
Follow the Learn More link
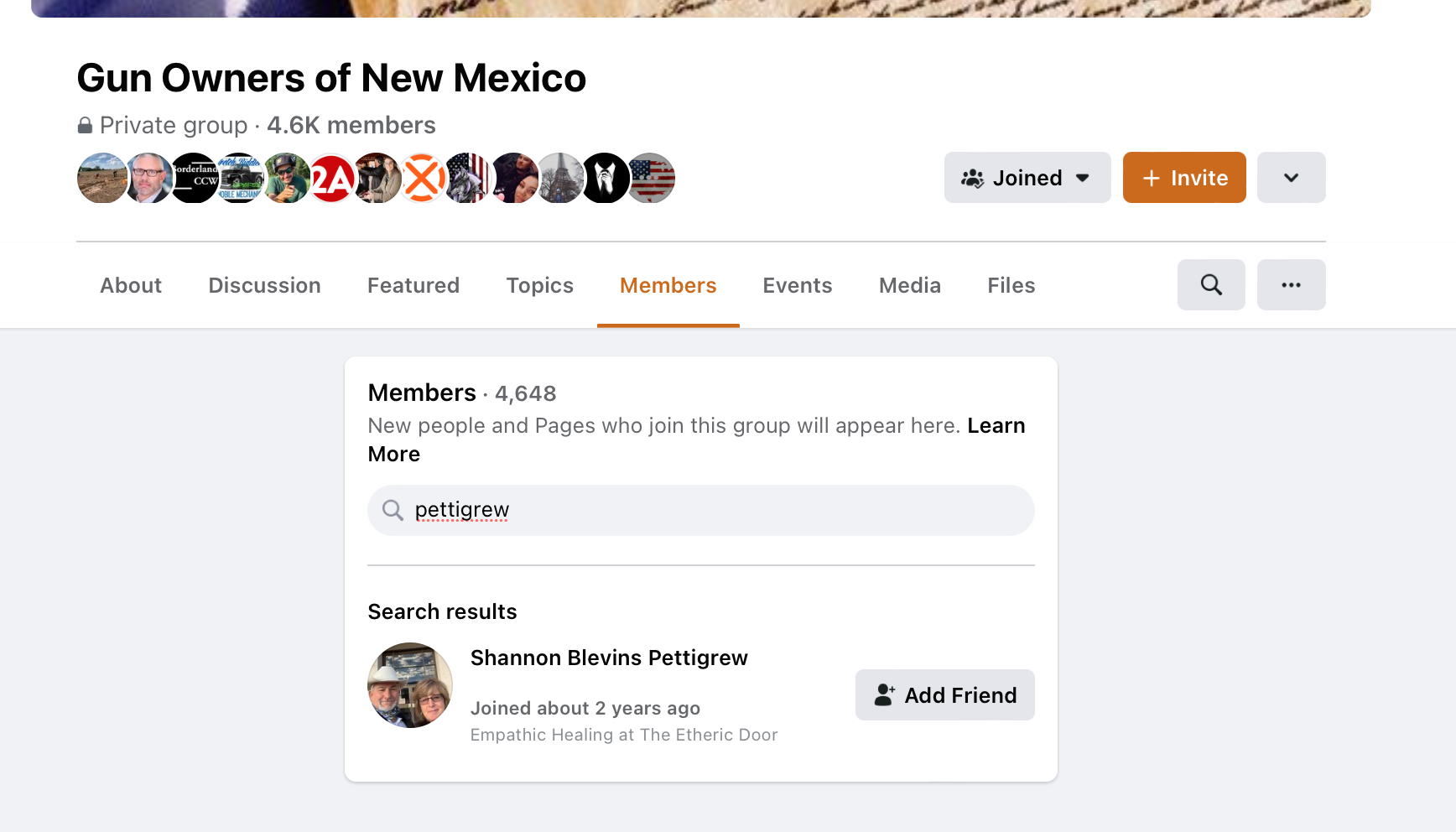point(996,426)
